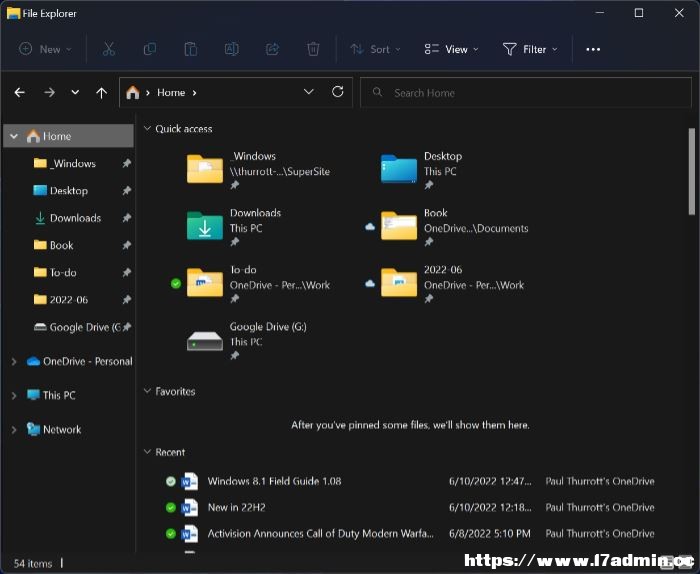Select Book in the navigation pane

coord(61,245)
